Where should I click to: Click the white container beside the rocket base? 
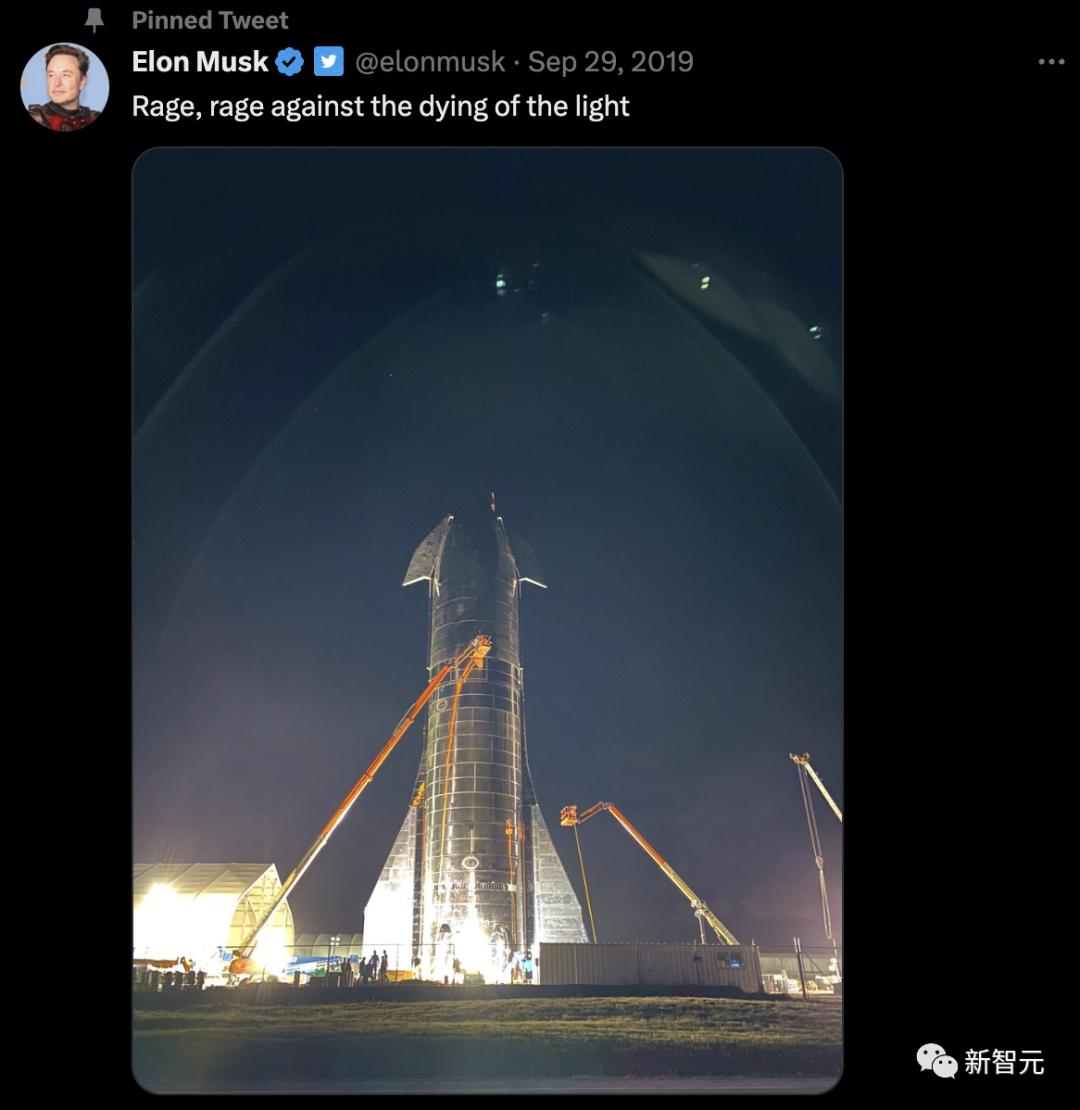click(x=650, y=966)
